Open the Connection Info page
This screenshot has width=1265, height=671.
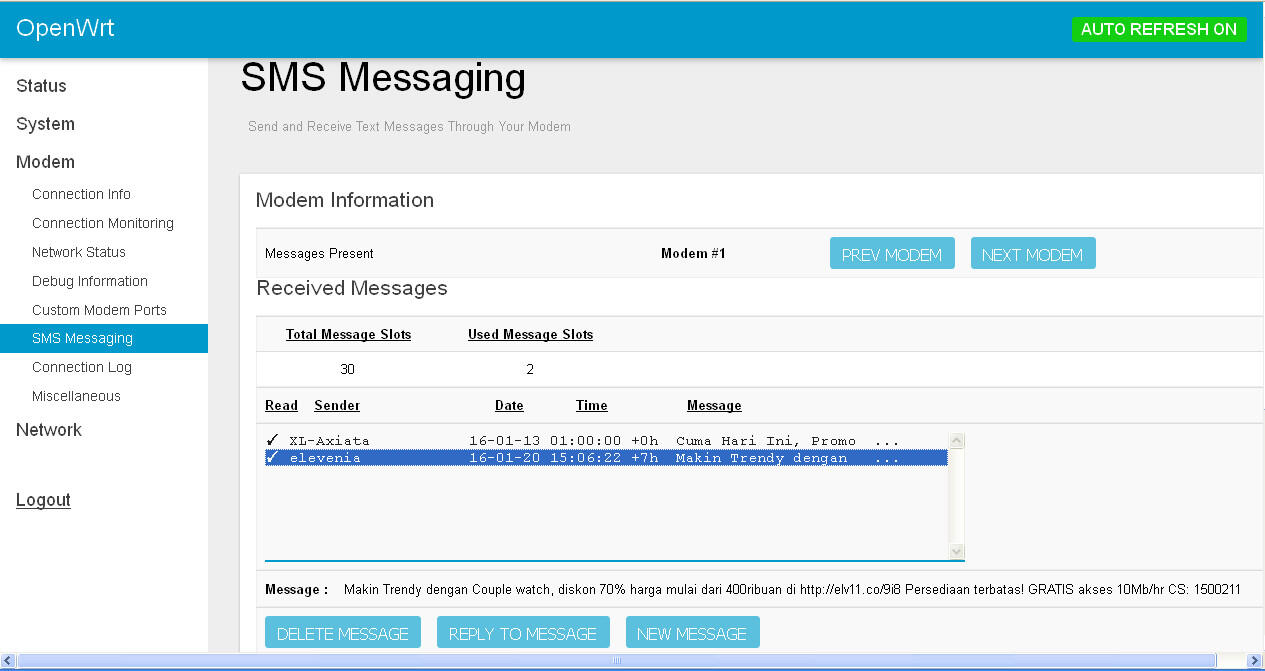point(81,194)
